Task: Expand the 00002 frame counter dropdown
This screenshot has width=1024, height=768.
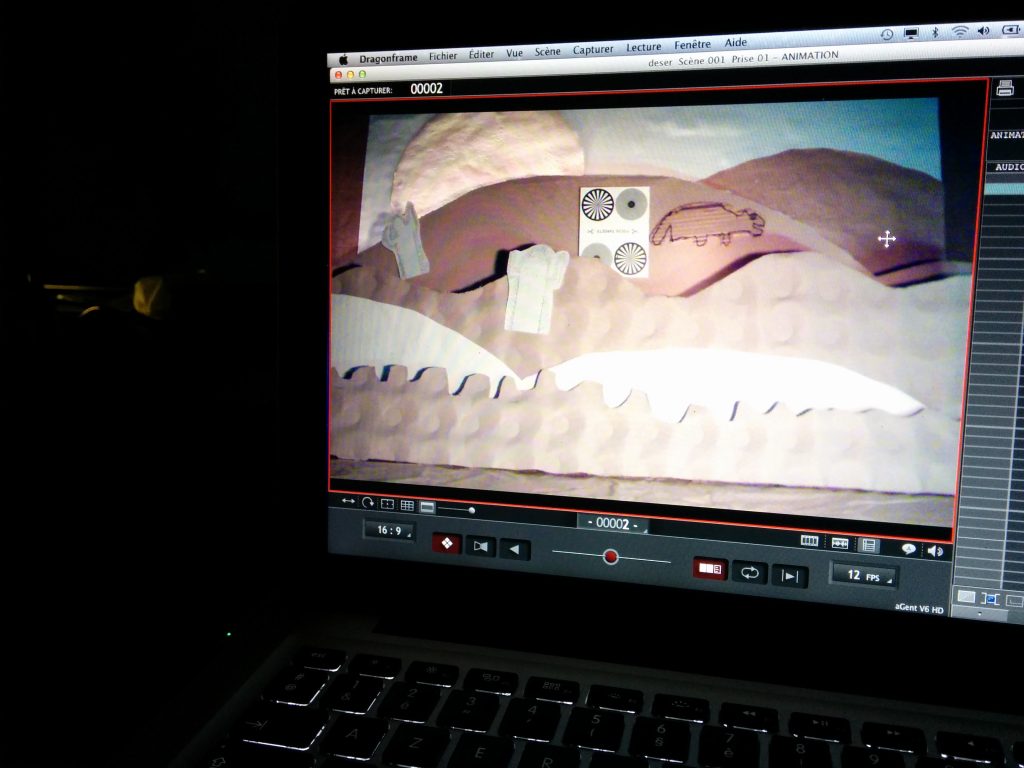Action: [x=612, y=524]
